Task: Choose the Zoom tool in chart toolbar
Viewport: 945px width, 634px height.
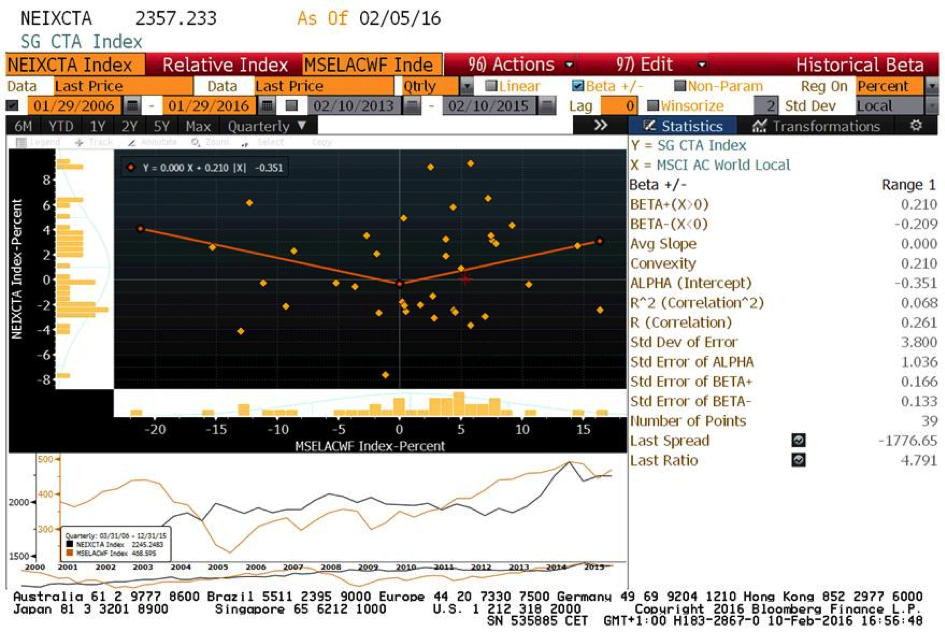Action: pos(210,142)
